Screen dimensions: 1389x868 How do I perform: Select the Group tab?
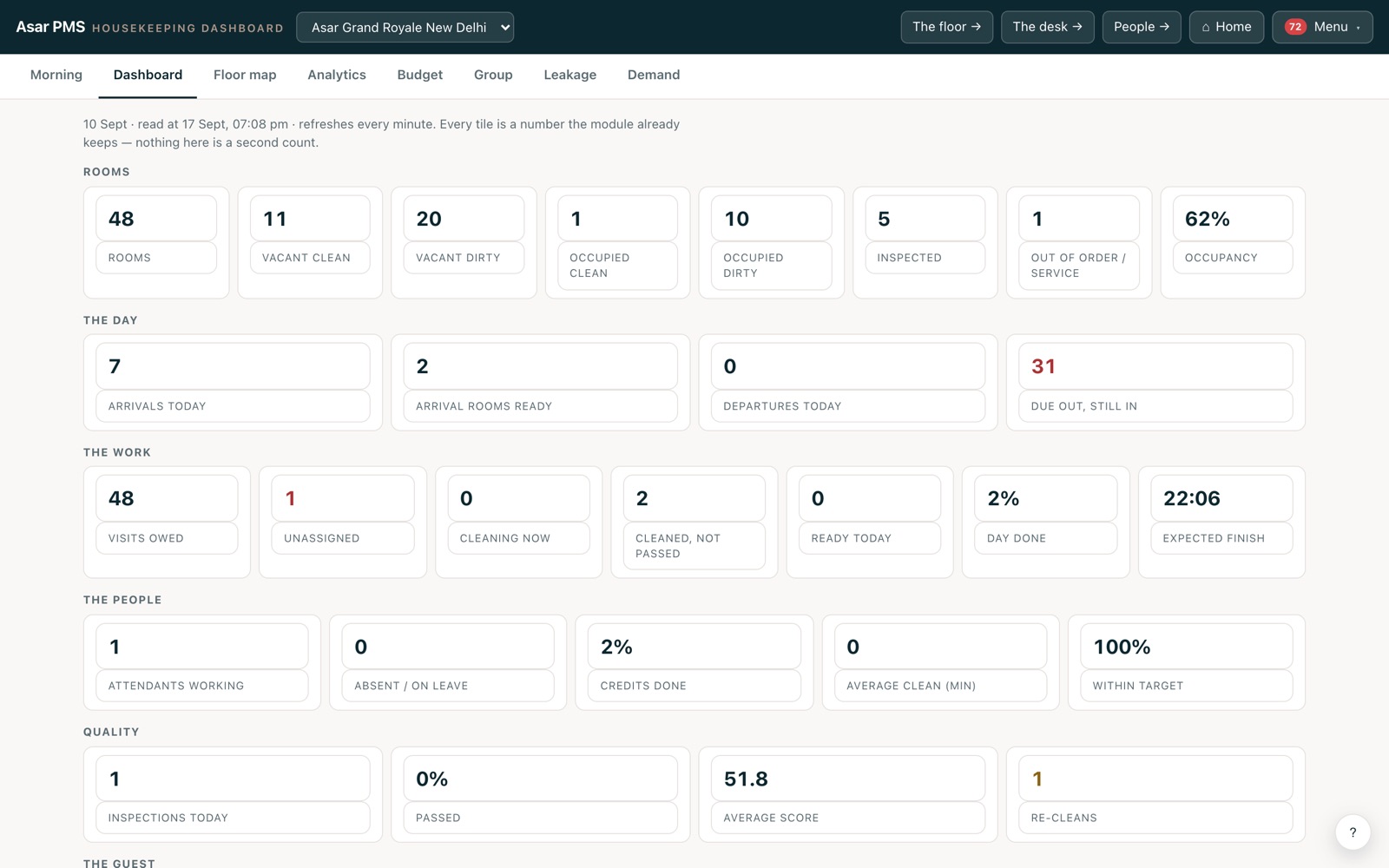493,76
